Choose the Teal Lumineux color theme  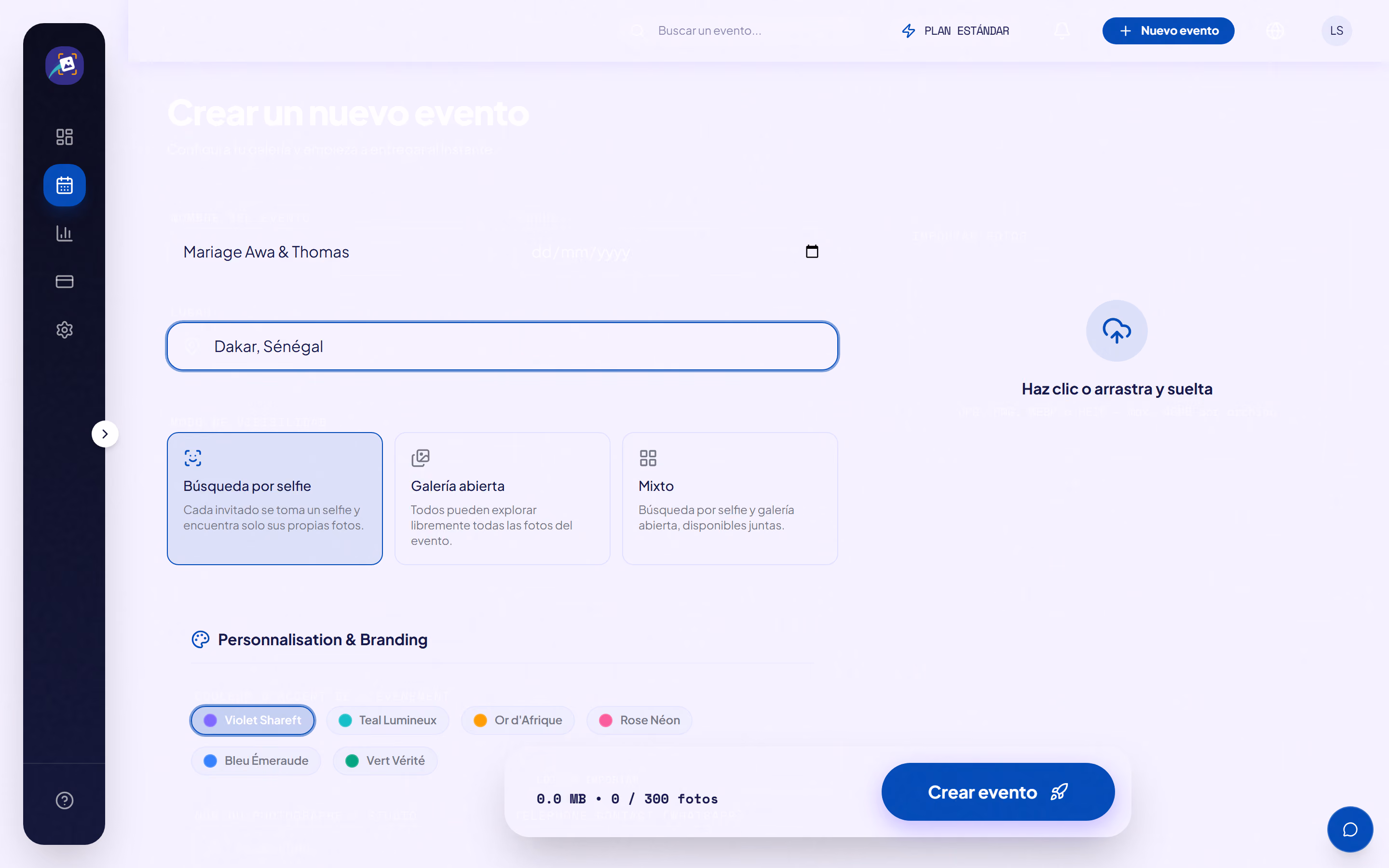(x=387, y=720)
